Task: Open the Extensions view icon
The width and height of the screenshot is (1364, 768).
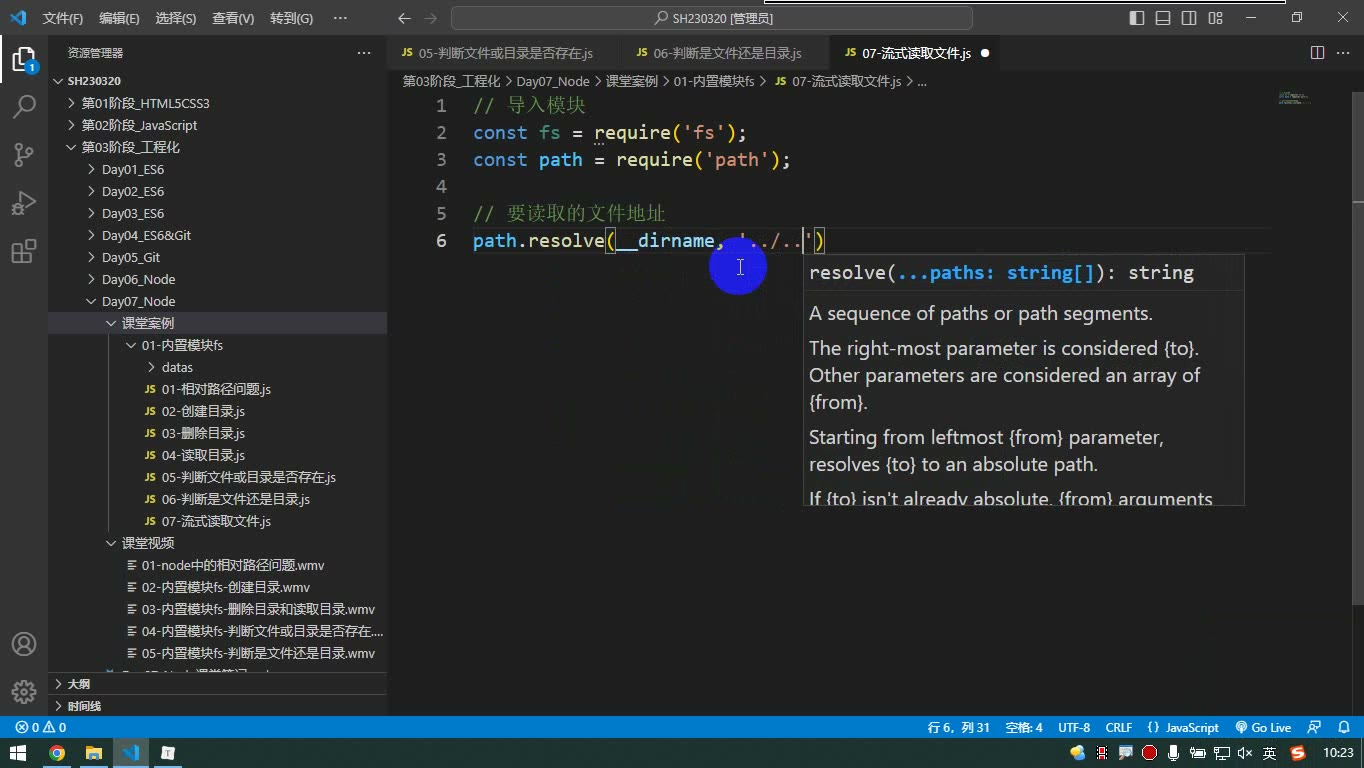Action: click(x=24, y=250)
